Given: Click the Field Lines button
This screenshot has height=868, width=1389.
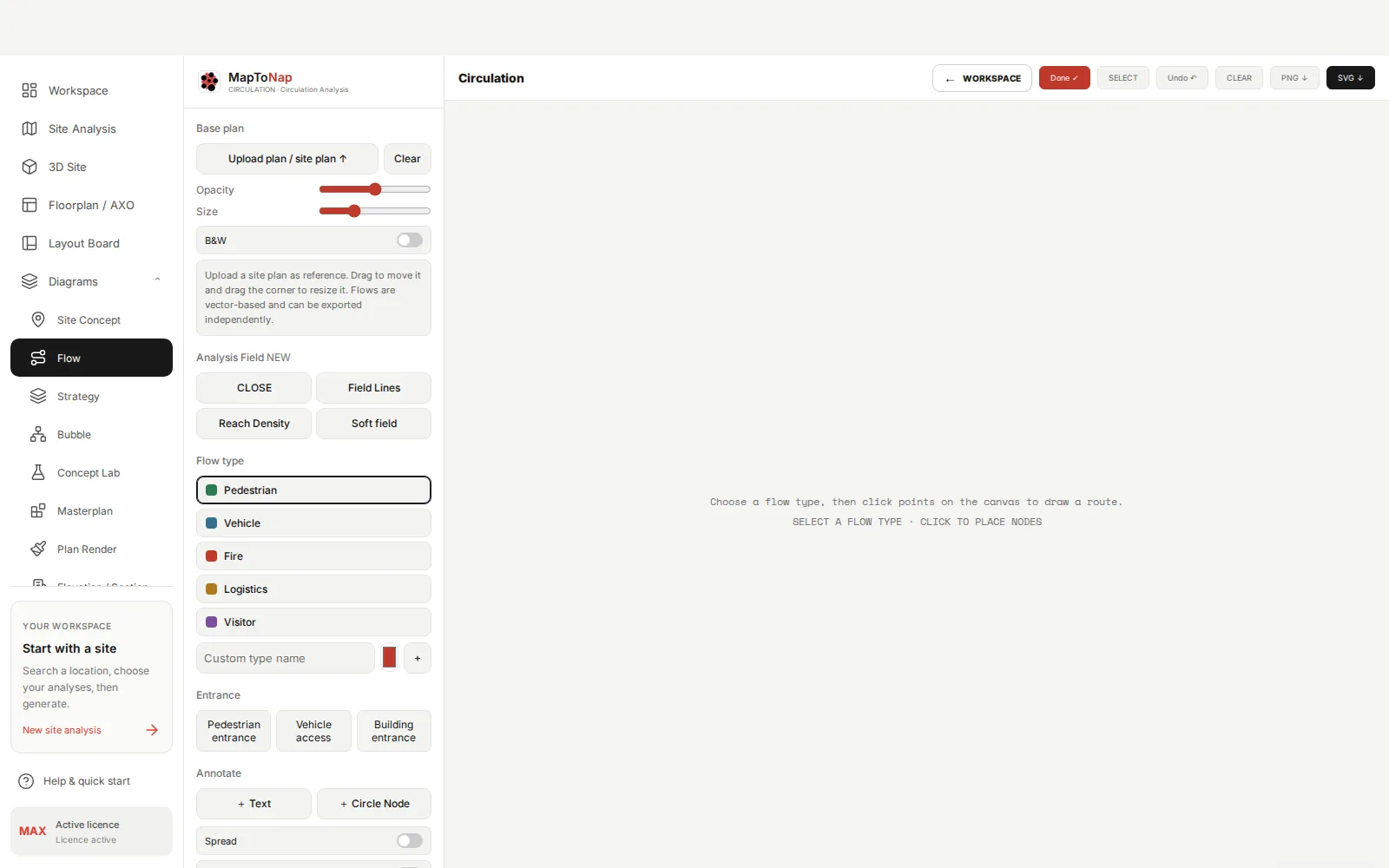Looking at the screenshot, I should pos(374,388).
